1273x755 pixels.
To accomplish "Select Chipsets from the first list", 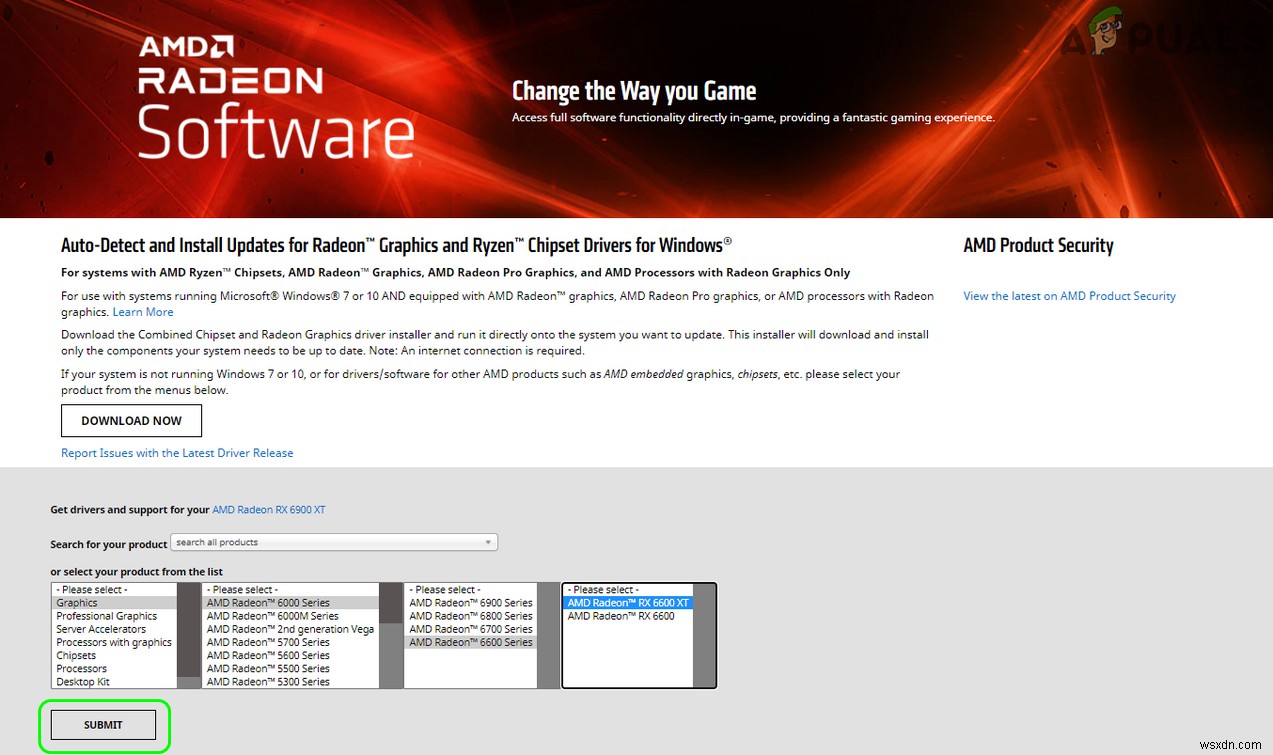I will click(x=75, y=655).
